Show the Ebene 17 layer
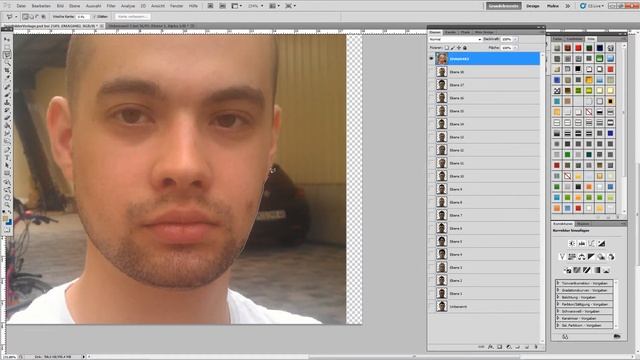Screen dimensions: 640x360 click(x=431, y=85)
